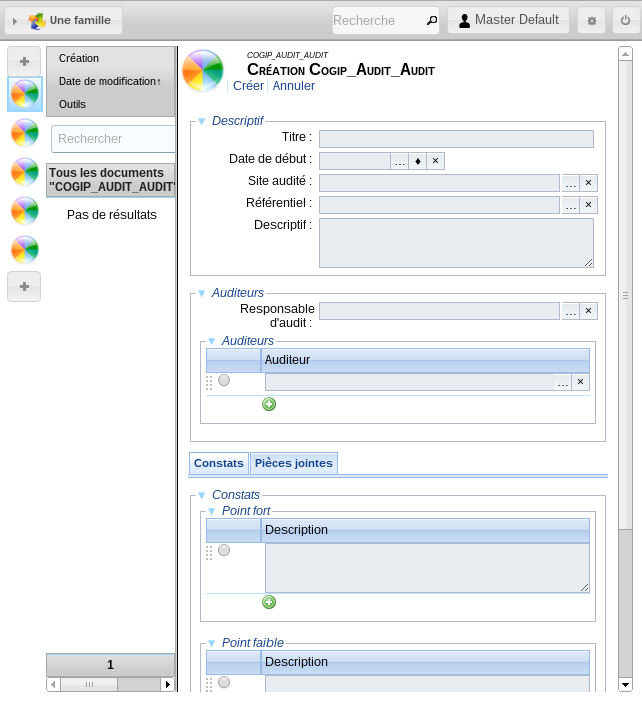Viewport: 642px width, 701px height.
Task: Set today's date with diamond button
Action: tap(418, 161)
